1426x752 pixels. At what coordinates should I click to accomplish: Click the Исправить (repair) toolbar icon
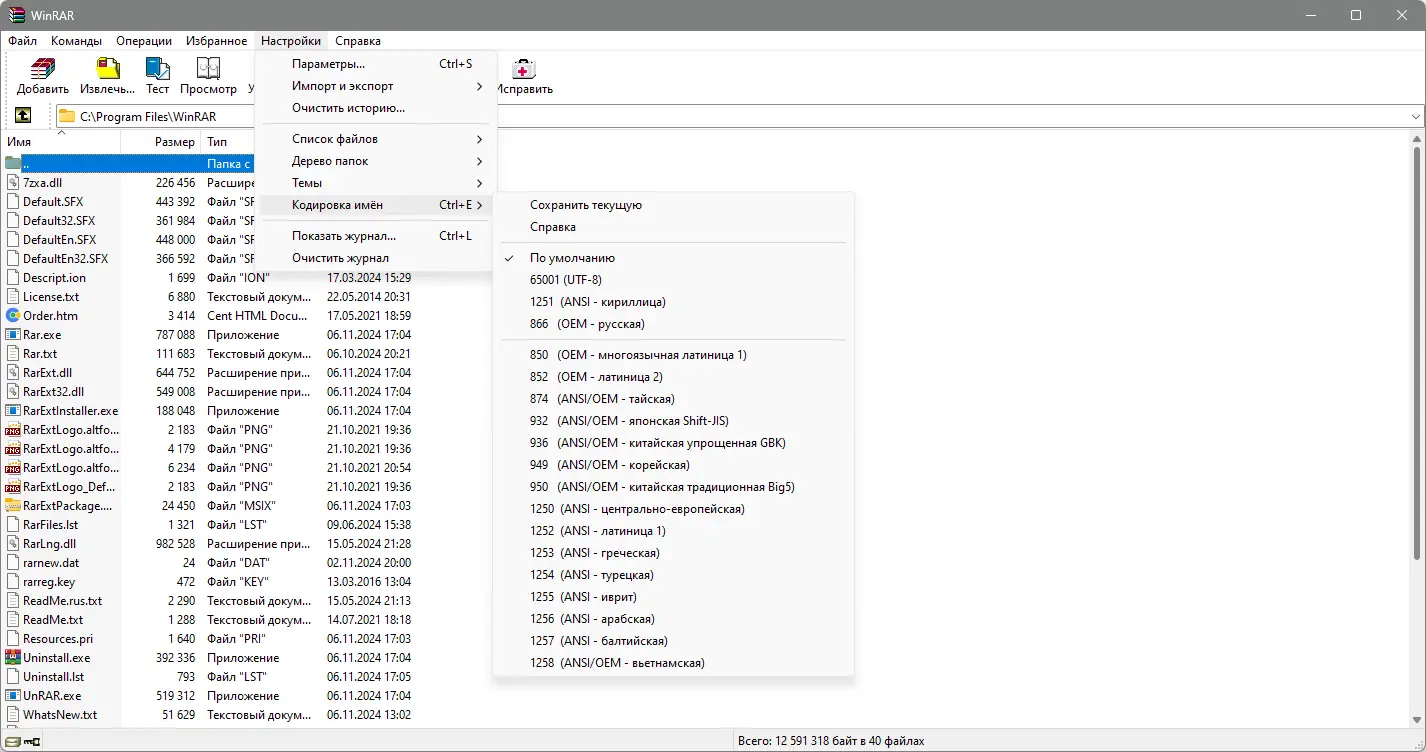pyautogui.click(x=524, y=69)
